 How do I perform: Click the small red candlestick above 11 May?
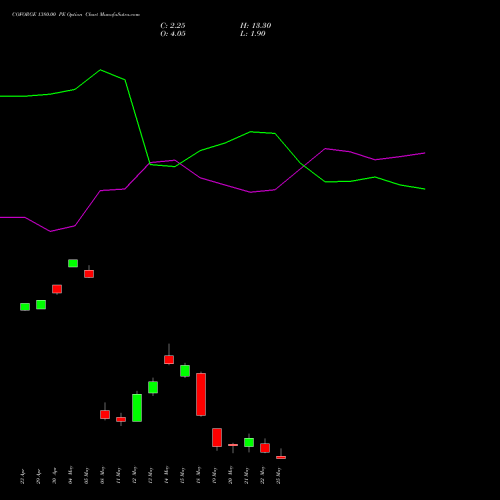[121, 419]
